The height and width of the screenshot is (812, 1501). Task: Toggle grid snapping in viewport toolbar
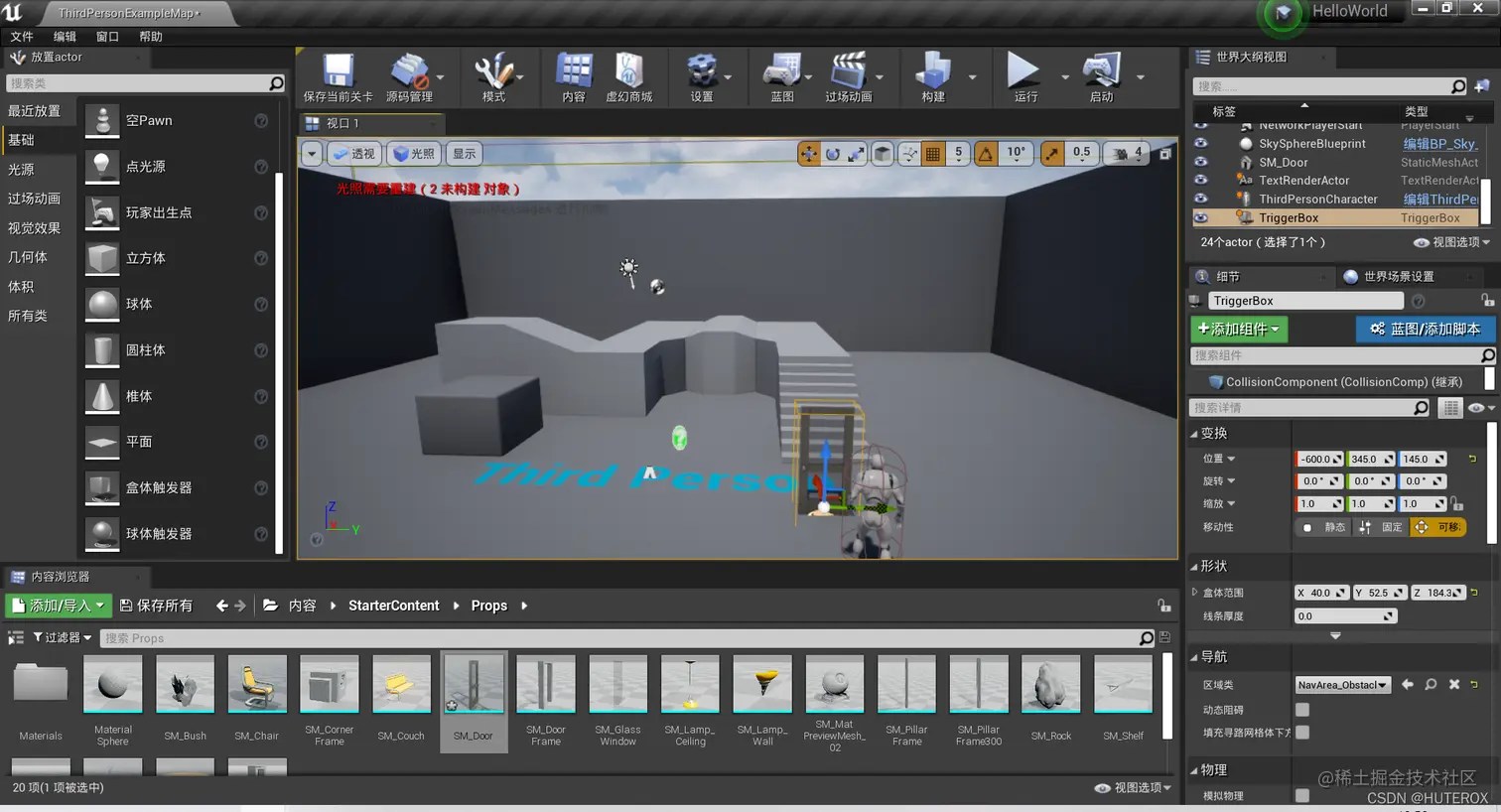pos(933,154)
